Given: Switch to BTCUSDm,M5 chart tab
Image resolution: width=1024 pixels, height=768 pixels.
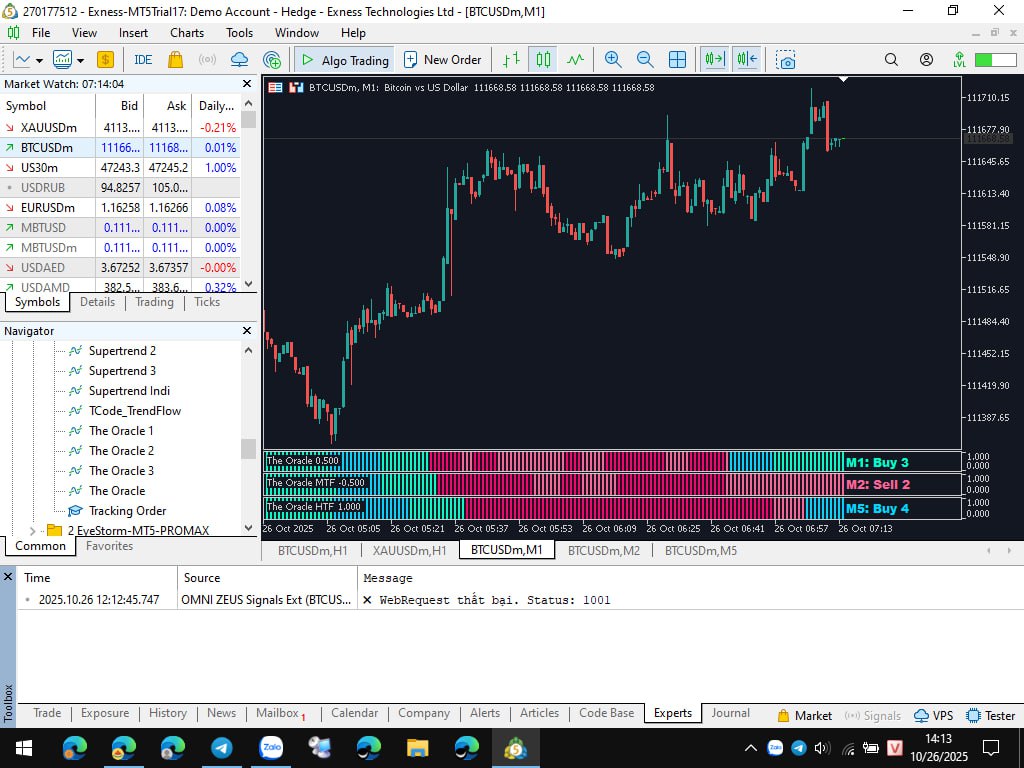Looking at the screenshot, I should coord(701,551).
